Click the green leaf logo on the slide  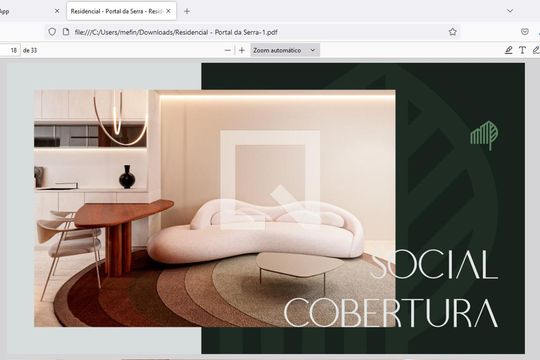pos(484,135)
